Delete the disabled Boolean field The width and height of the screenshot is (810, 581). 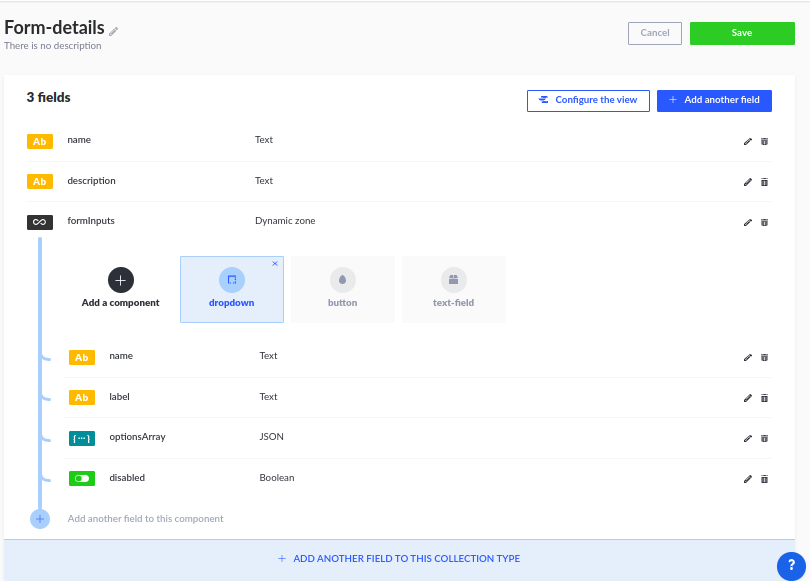pos(765,479)
